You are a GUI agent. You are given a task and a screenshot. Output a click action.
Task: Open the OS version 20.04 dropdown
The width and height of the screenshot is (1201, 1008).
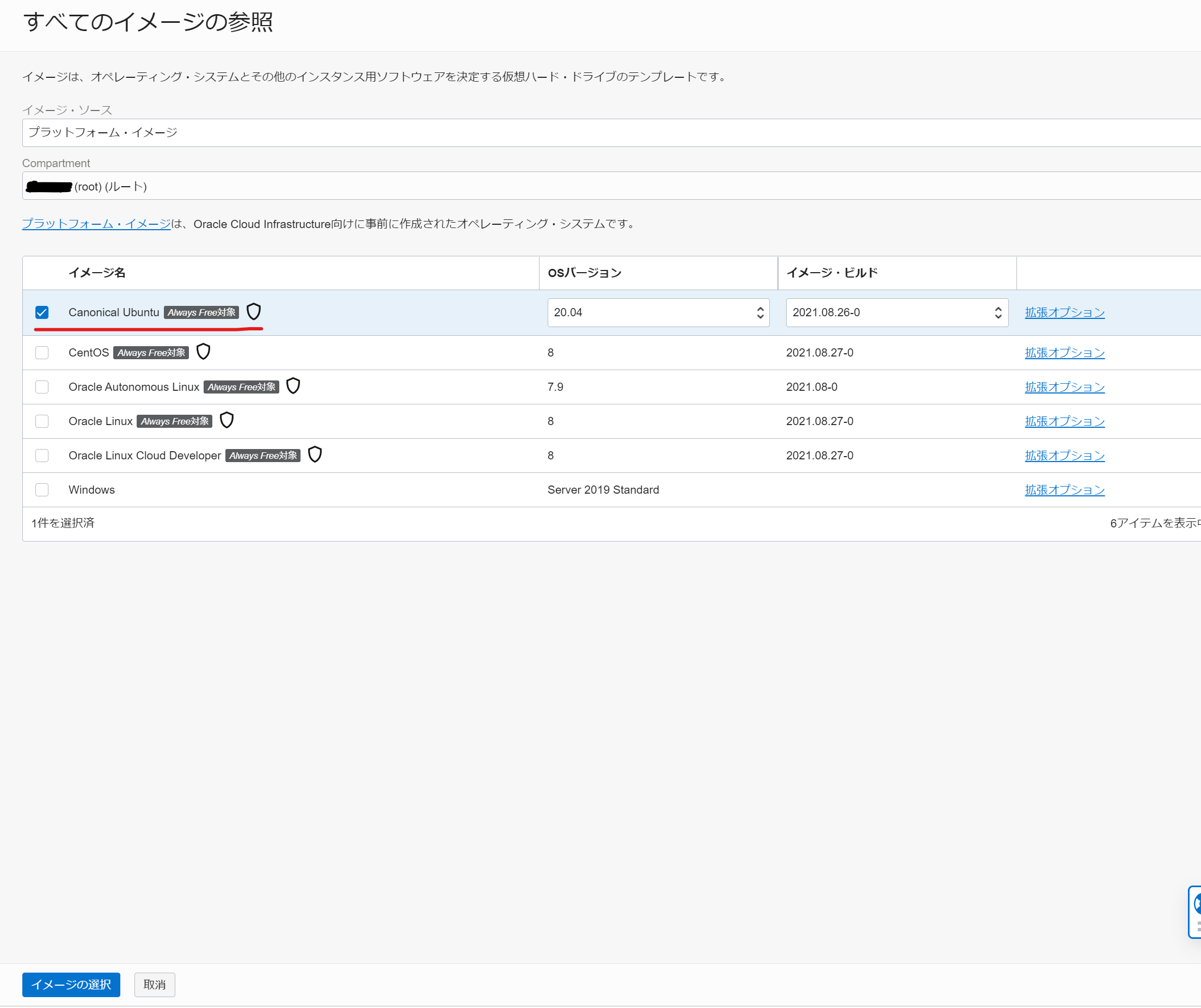point(658,313)
